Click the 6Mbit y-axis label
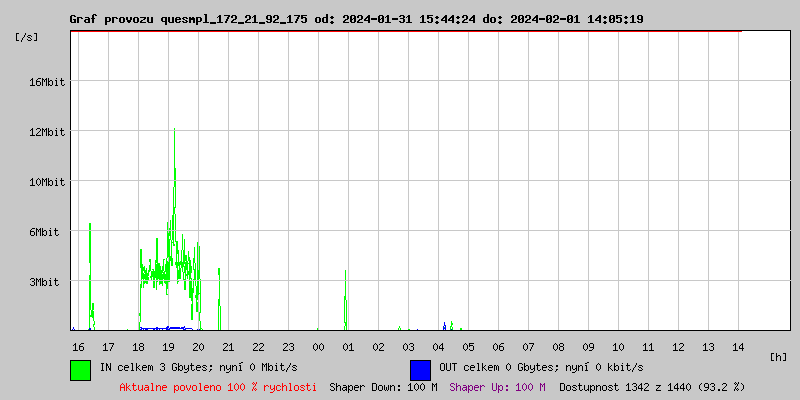 (x=47, y=232)
